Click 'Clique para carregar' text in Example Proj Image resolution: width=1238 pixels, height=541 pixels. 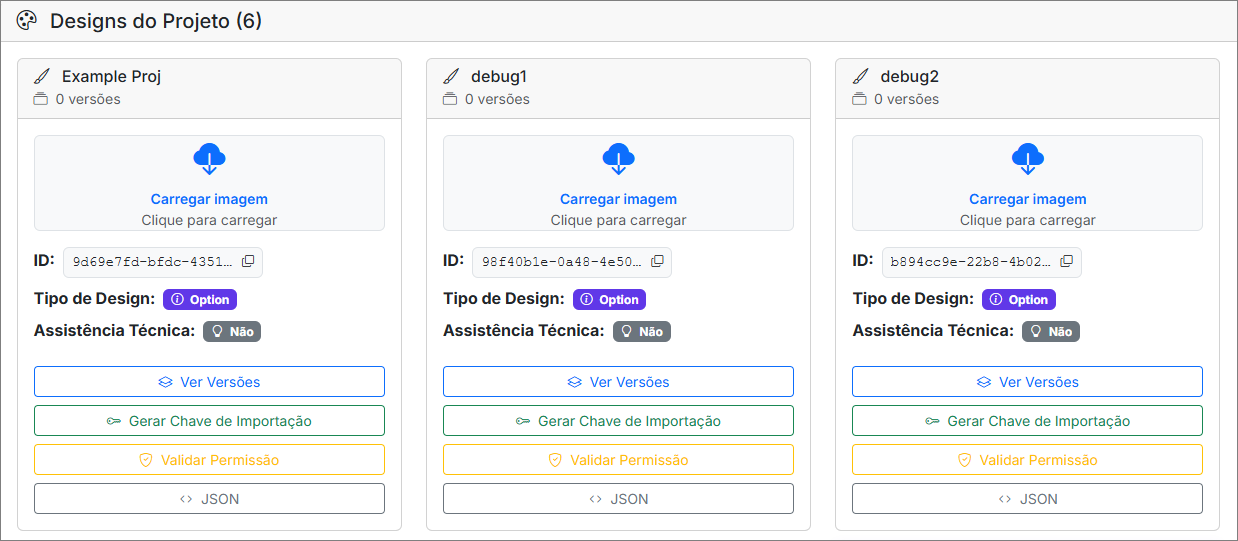(209, 220)
